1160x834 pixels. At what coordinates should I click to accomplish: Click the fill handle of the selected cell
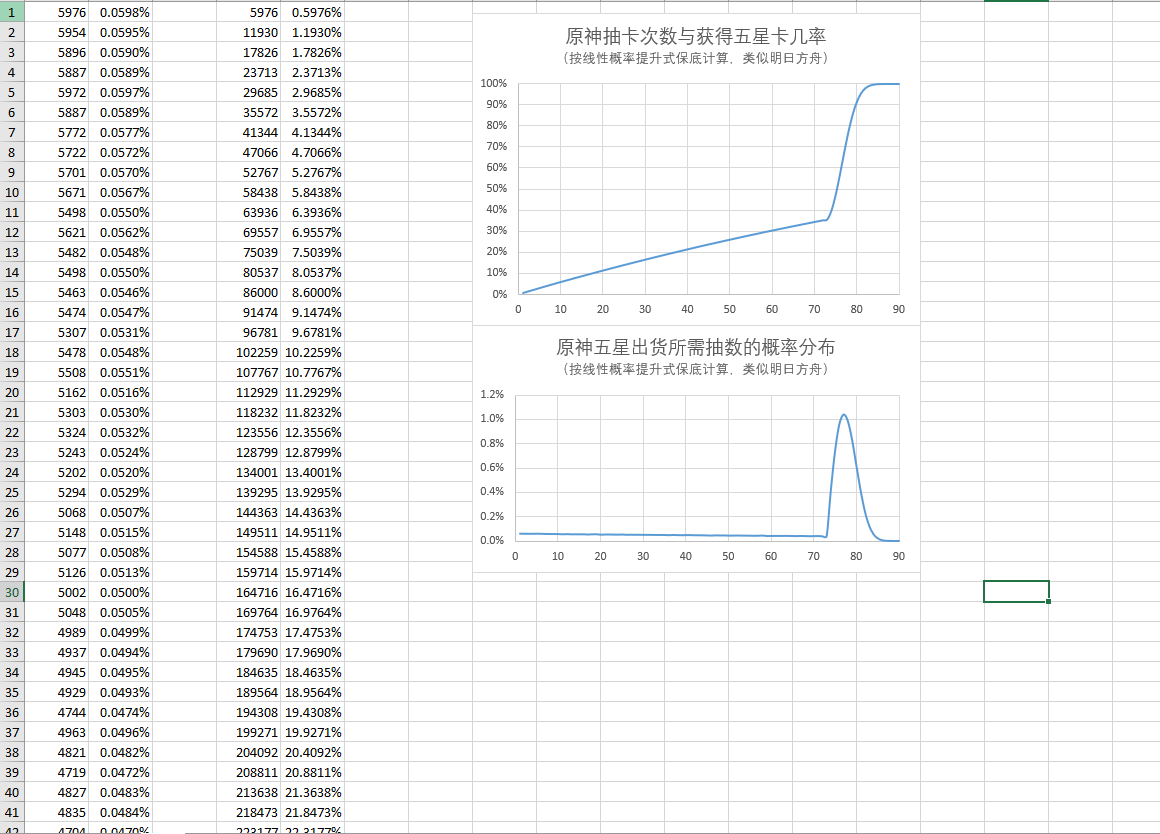point(1046,601)
